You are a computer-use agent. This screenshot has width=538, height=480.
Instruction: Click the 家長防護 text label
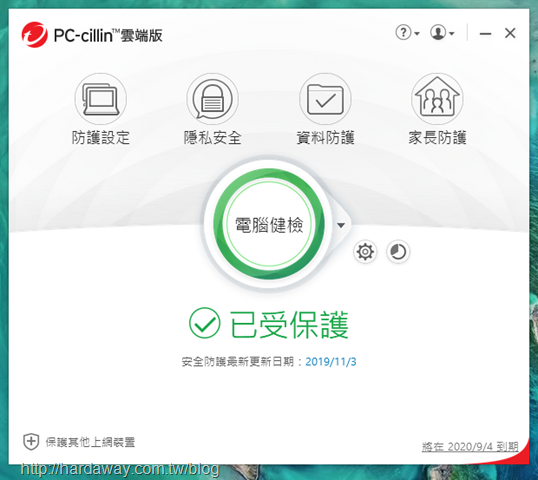[437, 138]
